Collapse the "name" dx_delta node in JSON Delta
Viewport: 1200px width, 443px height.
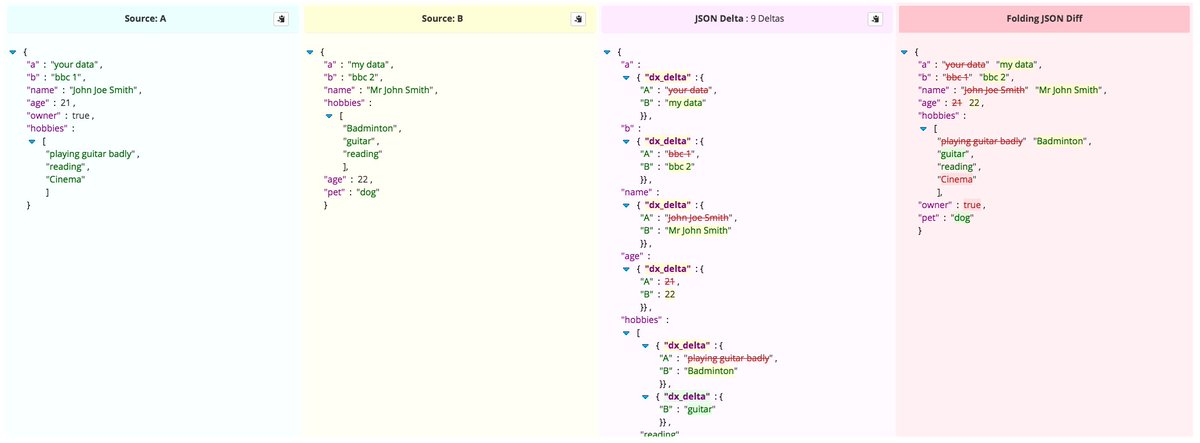click(x=626, y=205)
